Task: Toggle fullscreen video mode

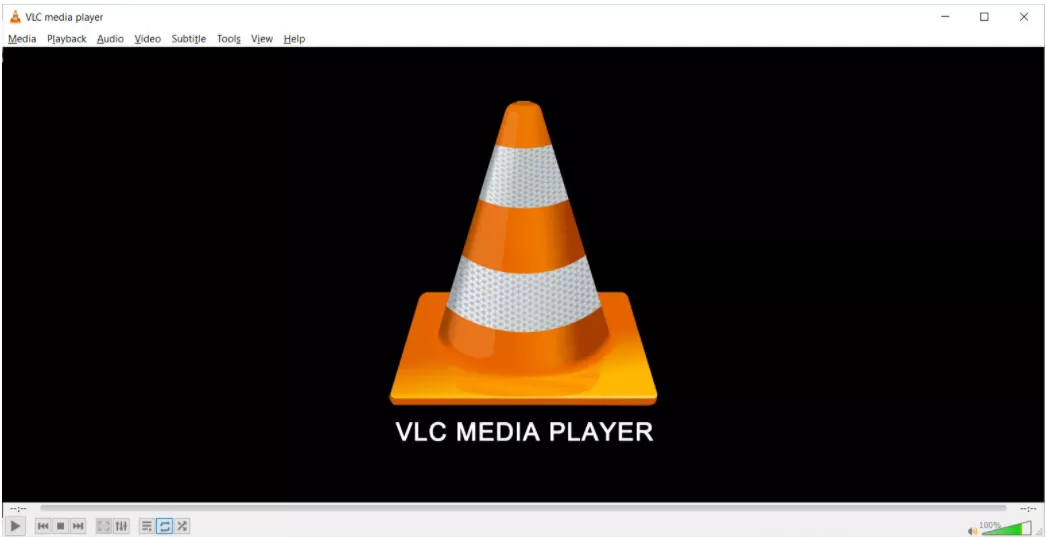Action: 104,526
